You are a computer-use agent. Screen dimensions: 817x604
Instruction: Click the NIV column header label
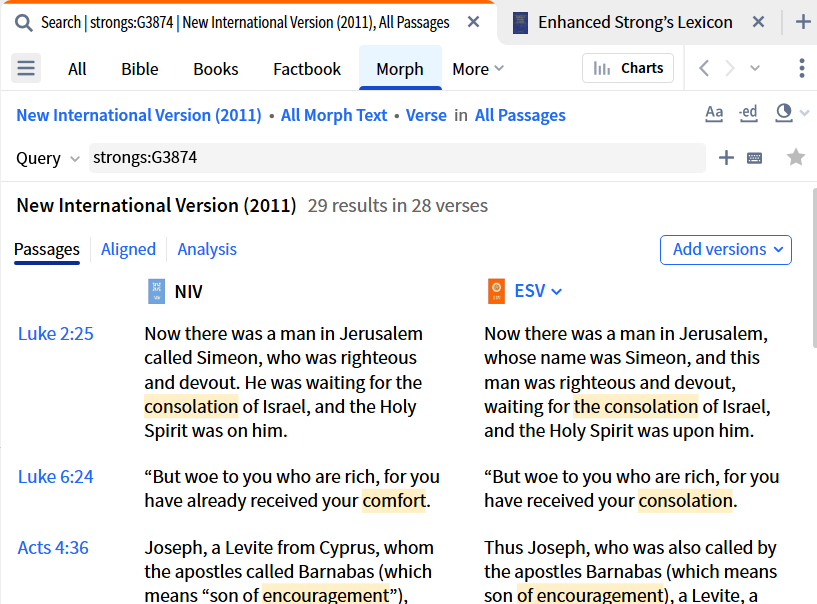[188, 292]
